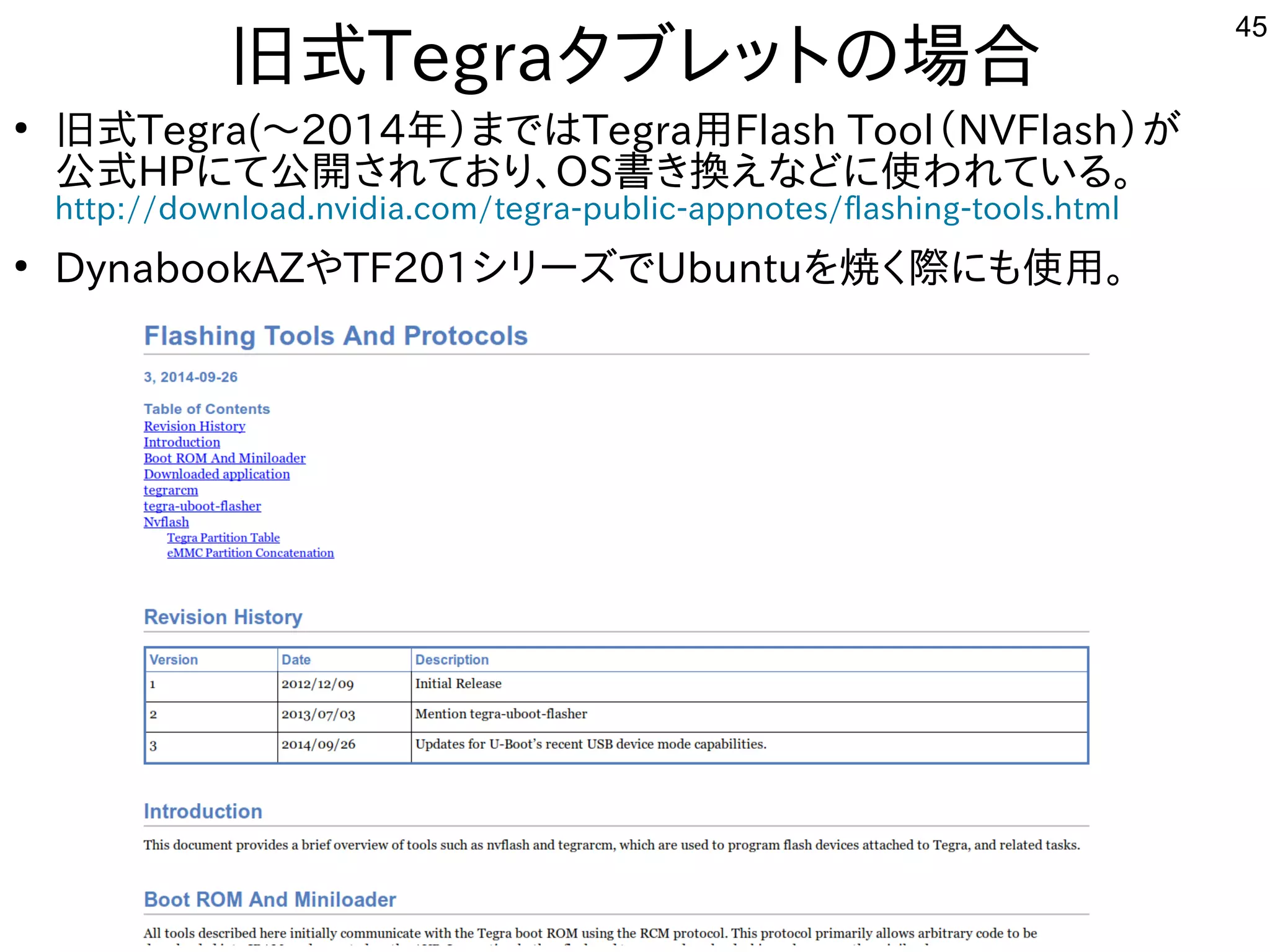Viewport: 1270px width, 952px height.
Task: Click the DynabookAZやTF201 bullet text
Action: [x=590, y=268]
